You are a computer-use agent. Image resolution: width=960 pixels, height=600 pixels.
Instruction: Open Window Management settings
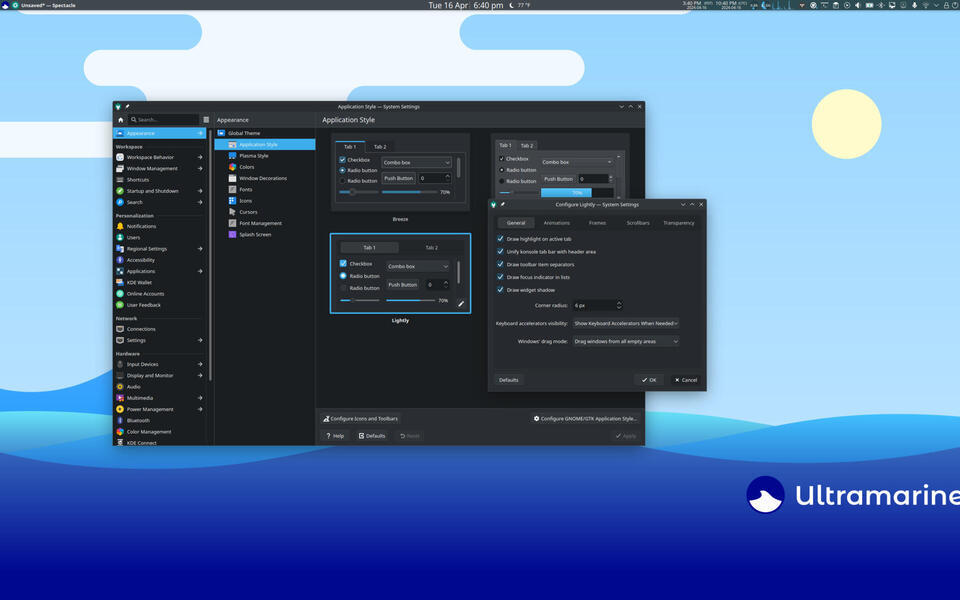(159, 168)
